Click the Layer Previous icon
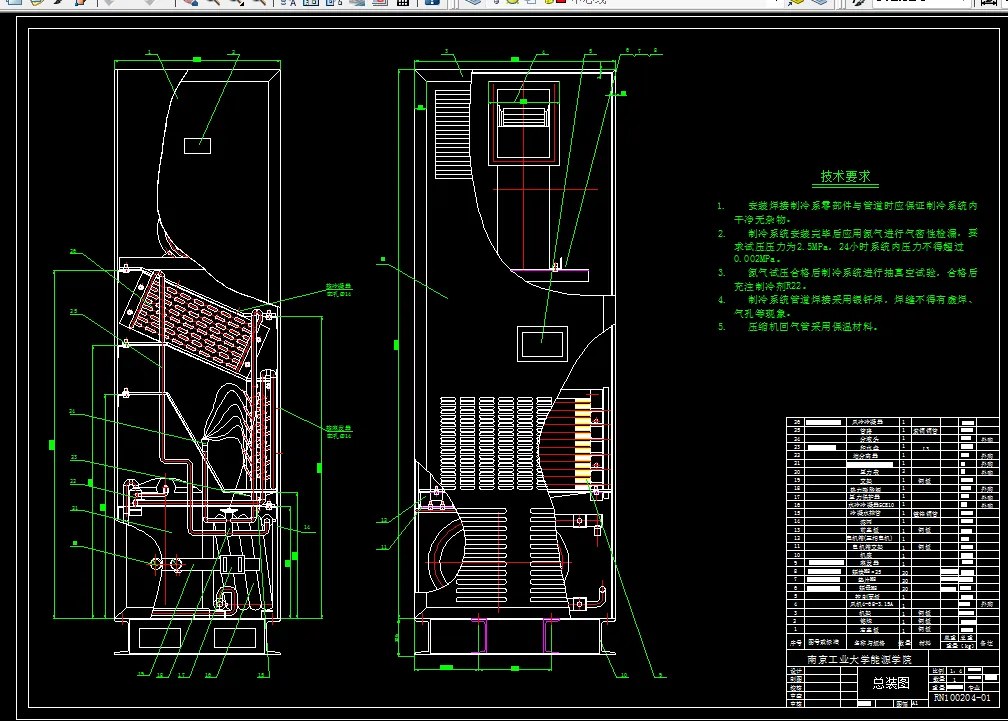The width and height of the screenshot is (1008, 721). point(818,3)
